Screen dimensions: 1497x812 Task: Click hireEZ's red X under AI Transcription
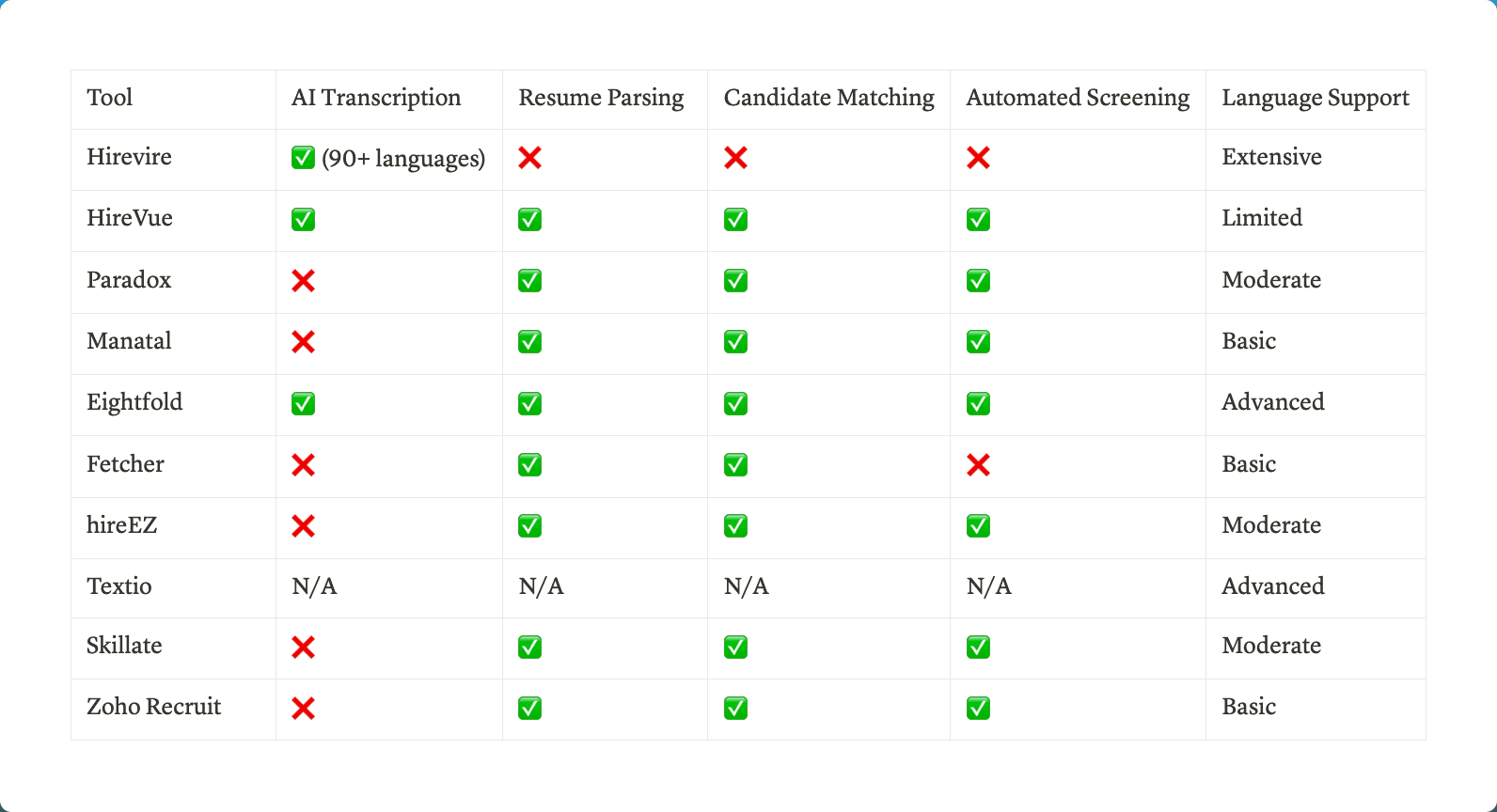[303, 525]
